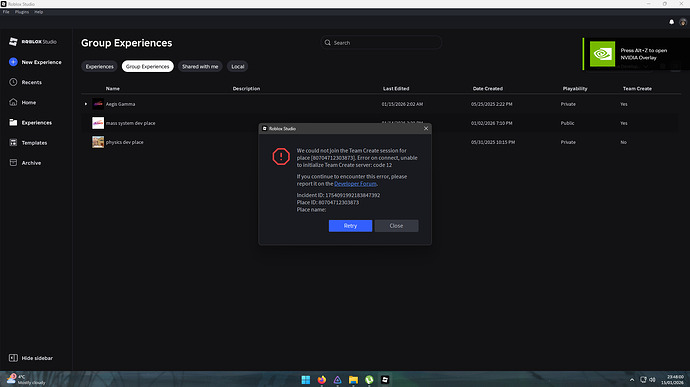Open the File menu
690x387 pixels.
(6, 12)
